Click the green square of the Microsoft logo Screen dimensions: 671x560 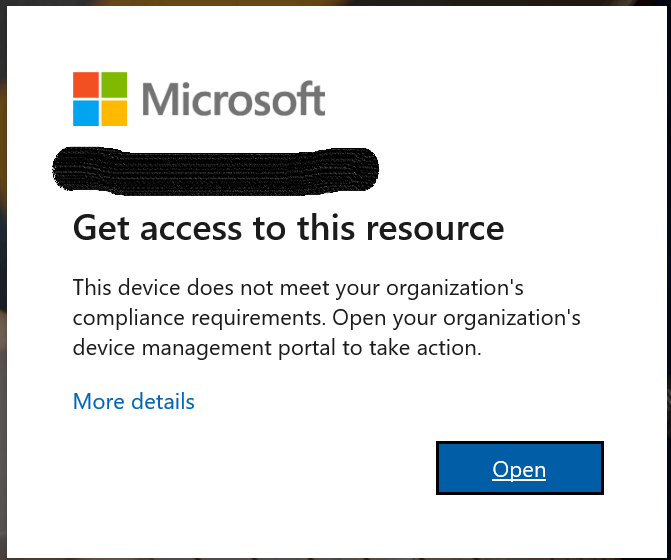point(114,85)
